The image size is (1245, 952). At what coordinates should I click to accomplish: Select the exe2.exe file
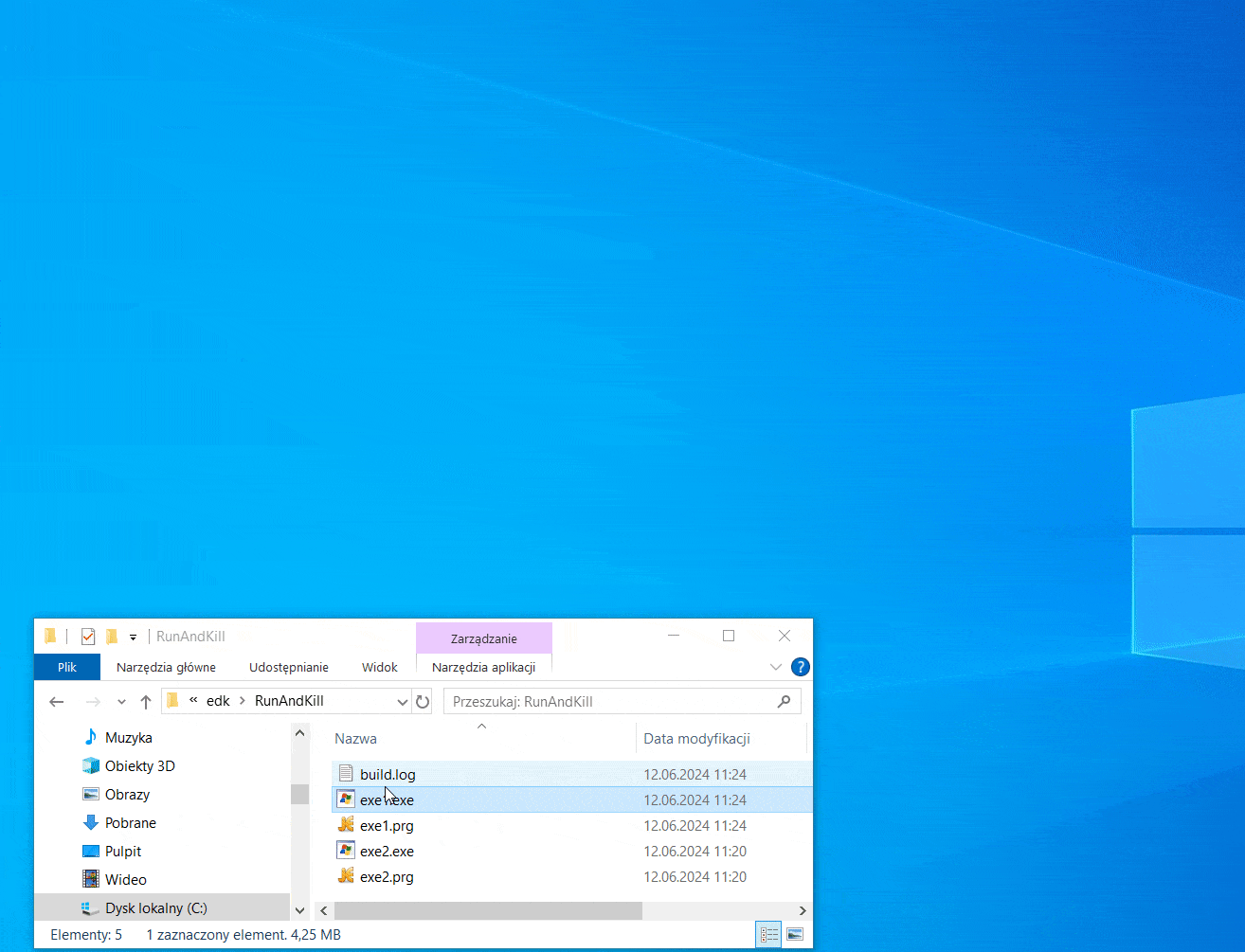point(572,852)
